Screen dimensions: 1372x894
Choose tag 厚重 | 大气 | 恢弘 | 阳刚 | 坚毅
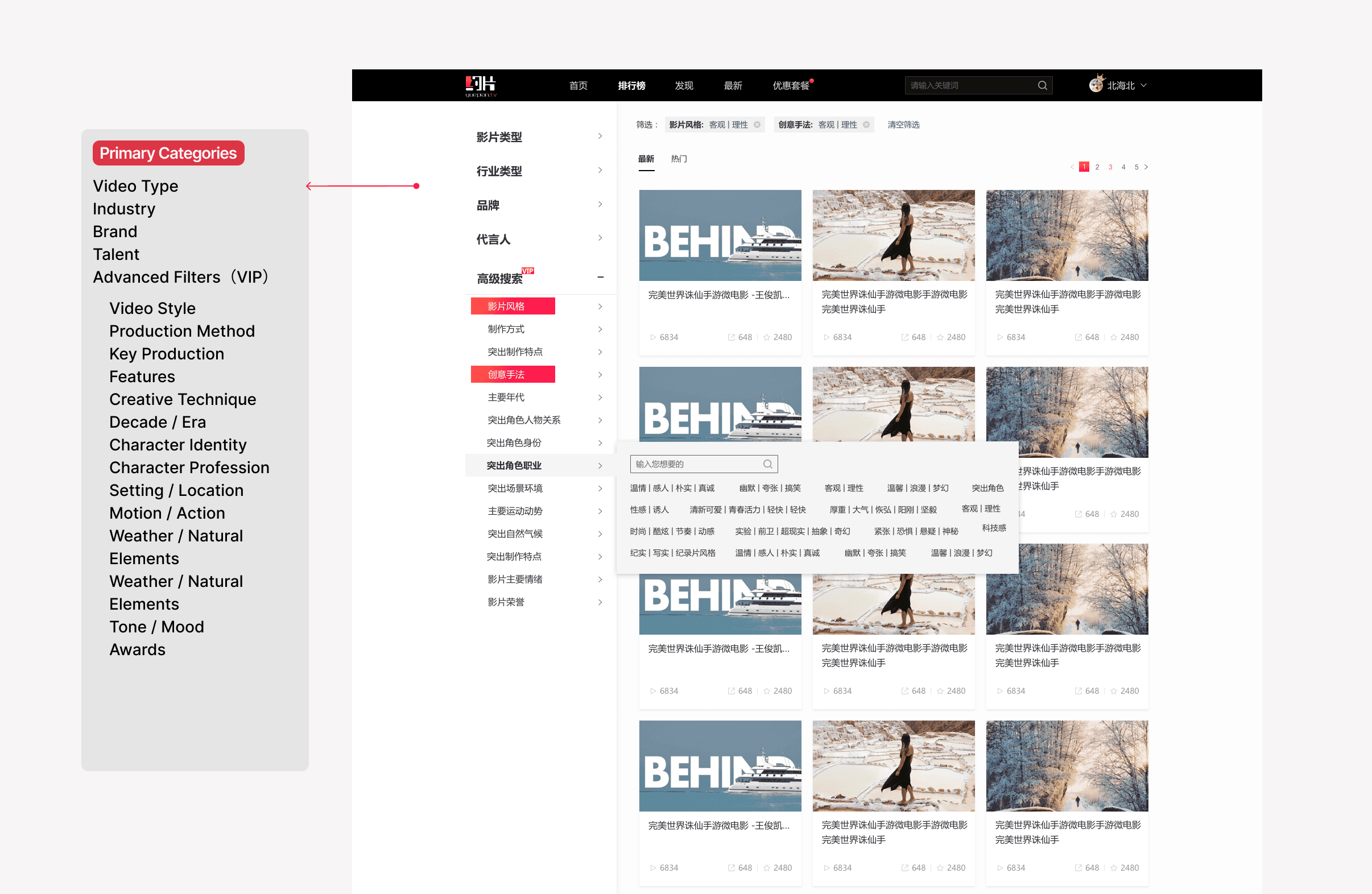point(883,510)
